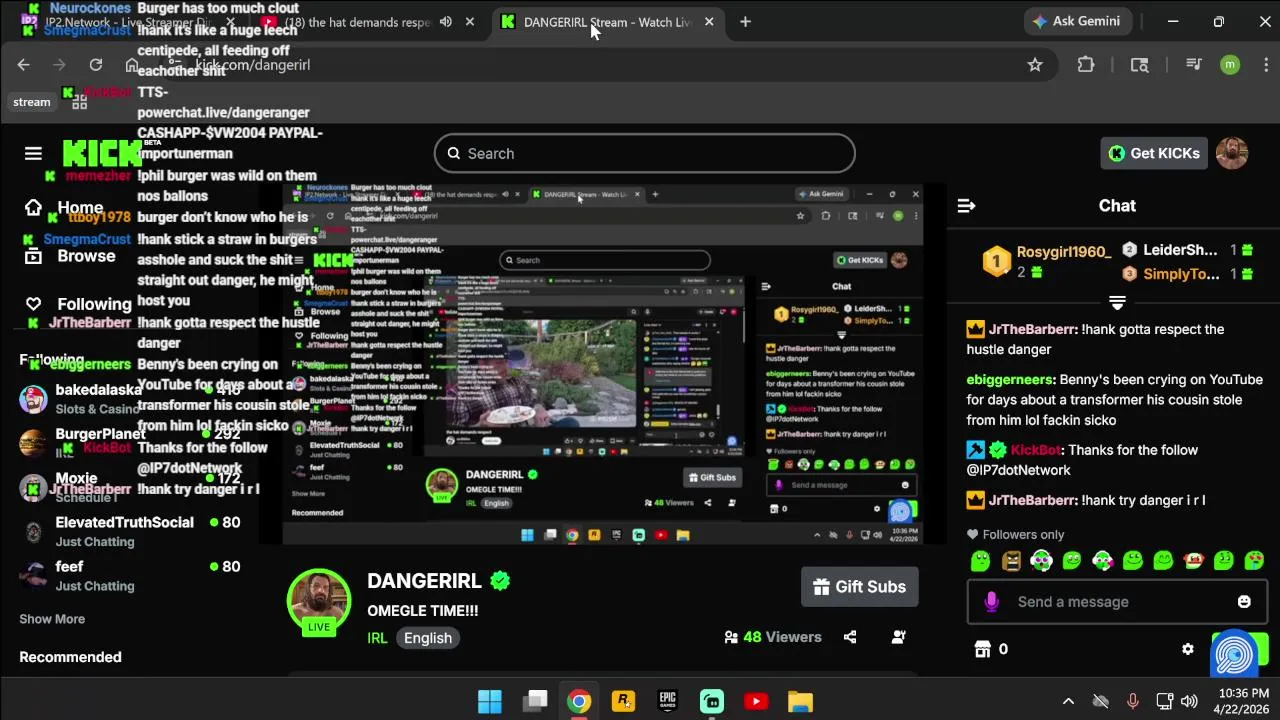Expand the chat leaderboard chevron
Screen dimensions: 1280x720
tap(1117, 303)
